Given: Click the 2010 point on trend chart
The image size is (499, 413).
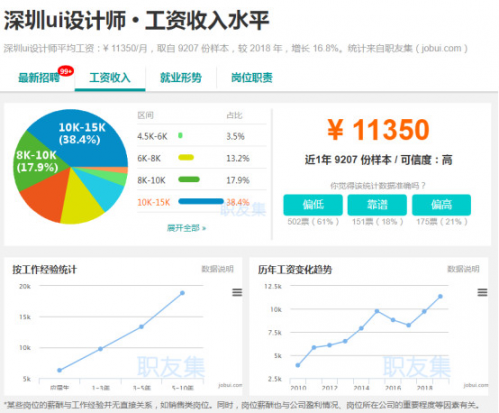Looking at the screenshot, I should (x=298, y=365).
